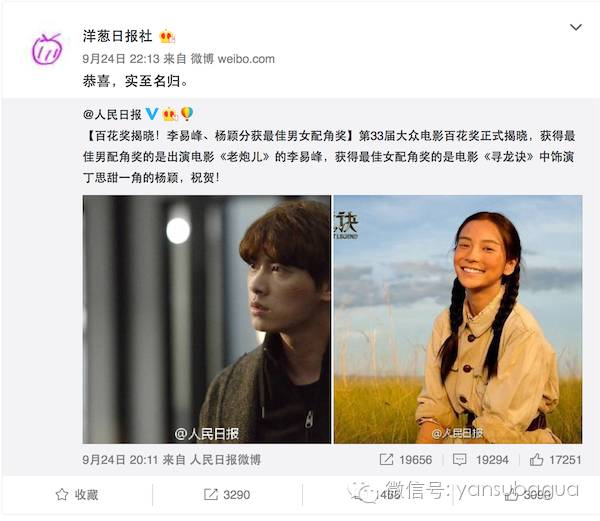Follow the 微博 weibo.com source link
Image resolution: width=600 pixels, height=521 pixels.
tap(233, 59)
